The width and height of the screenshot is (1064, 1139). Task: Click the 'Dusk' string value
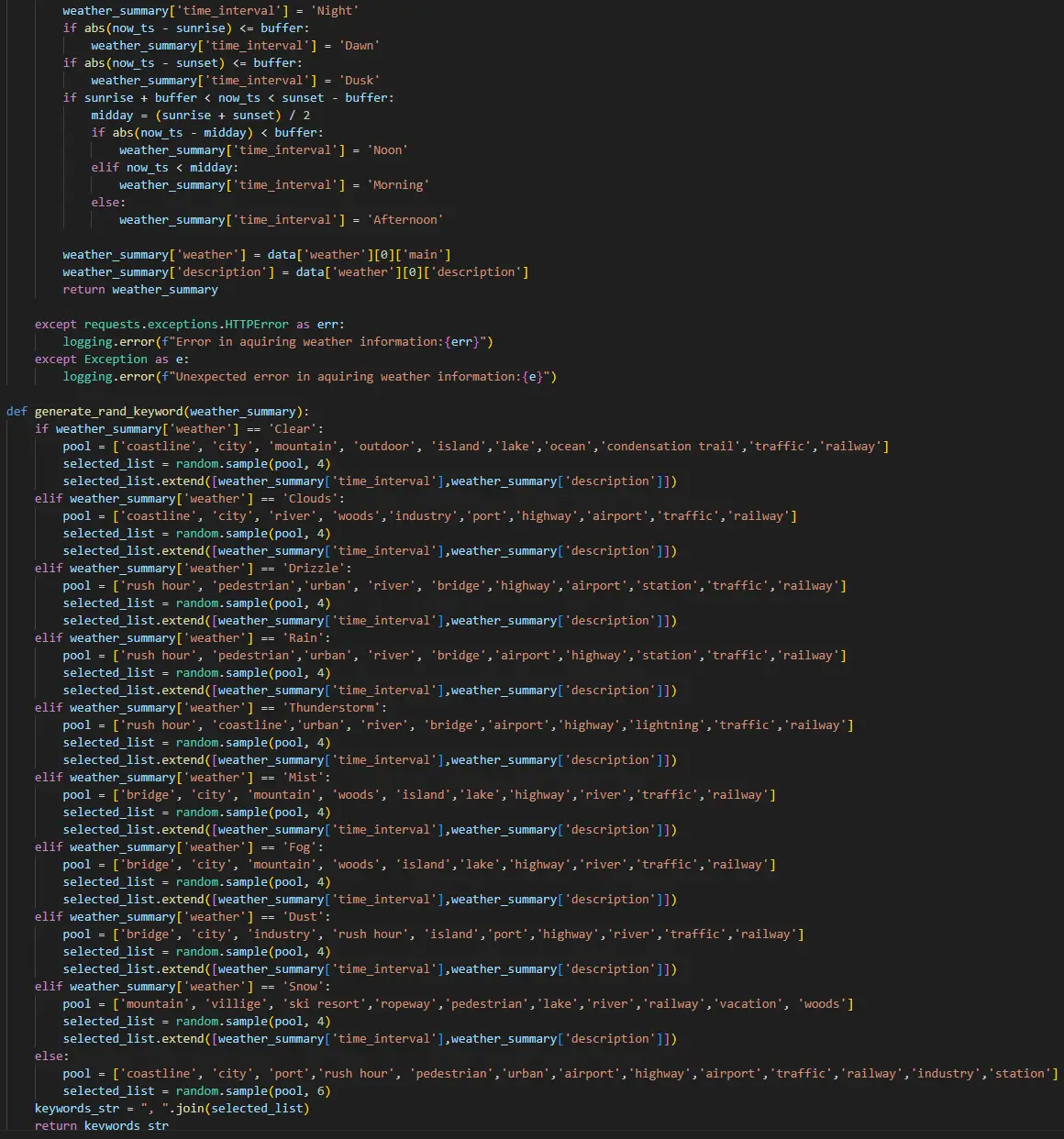(x=359, y=81)
